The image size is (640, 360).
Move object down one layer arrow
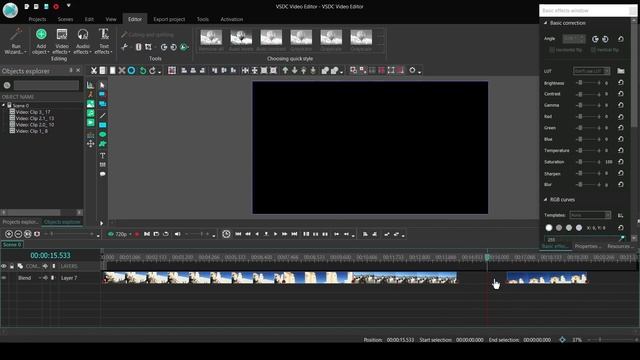[x=294, y=71]
